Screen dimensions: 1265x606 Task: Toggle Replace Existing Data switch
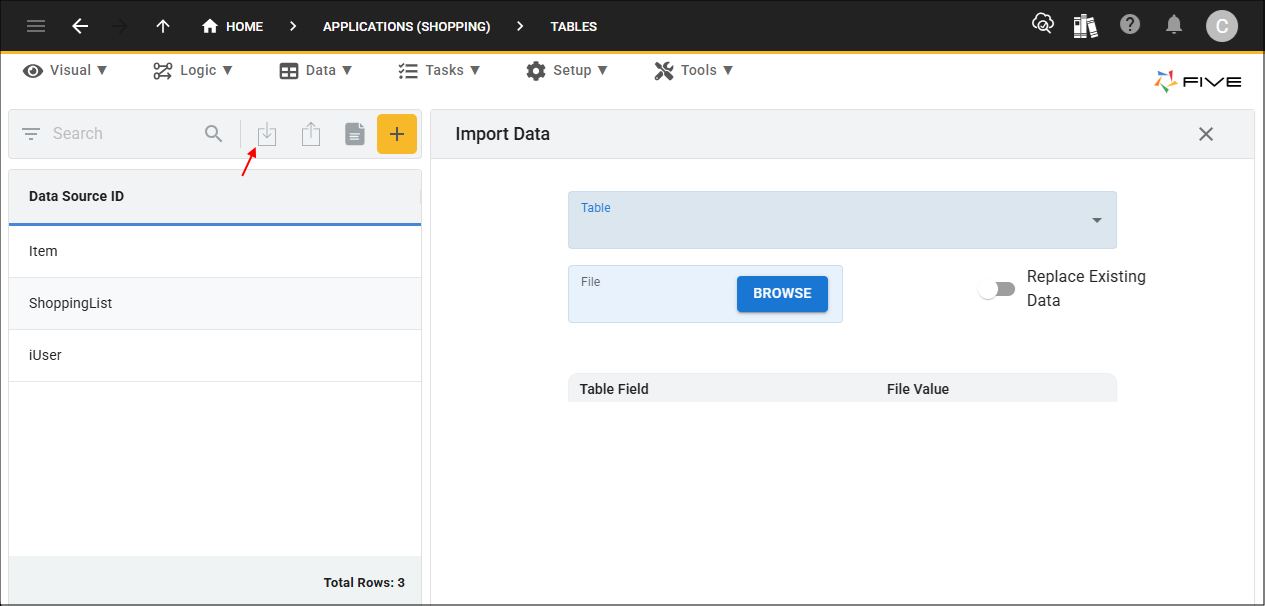point(996,288)
